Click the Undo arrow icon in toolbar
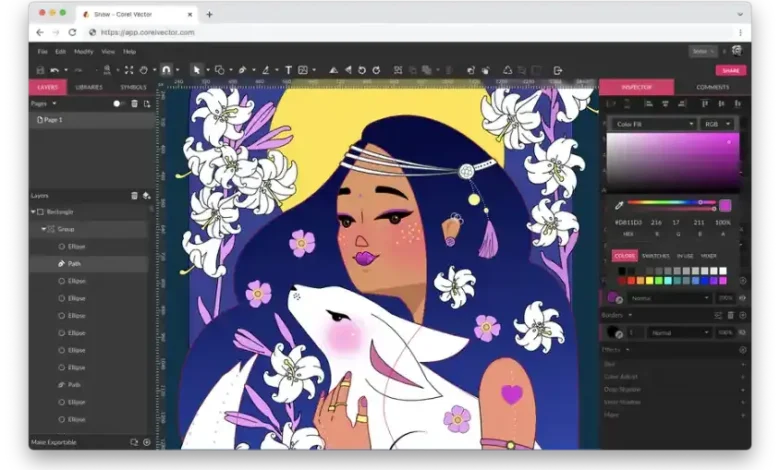The image size is (780, 470). [55, 71]
